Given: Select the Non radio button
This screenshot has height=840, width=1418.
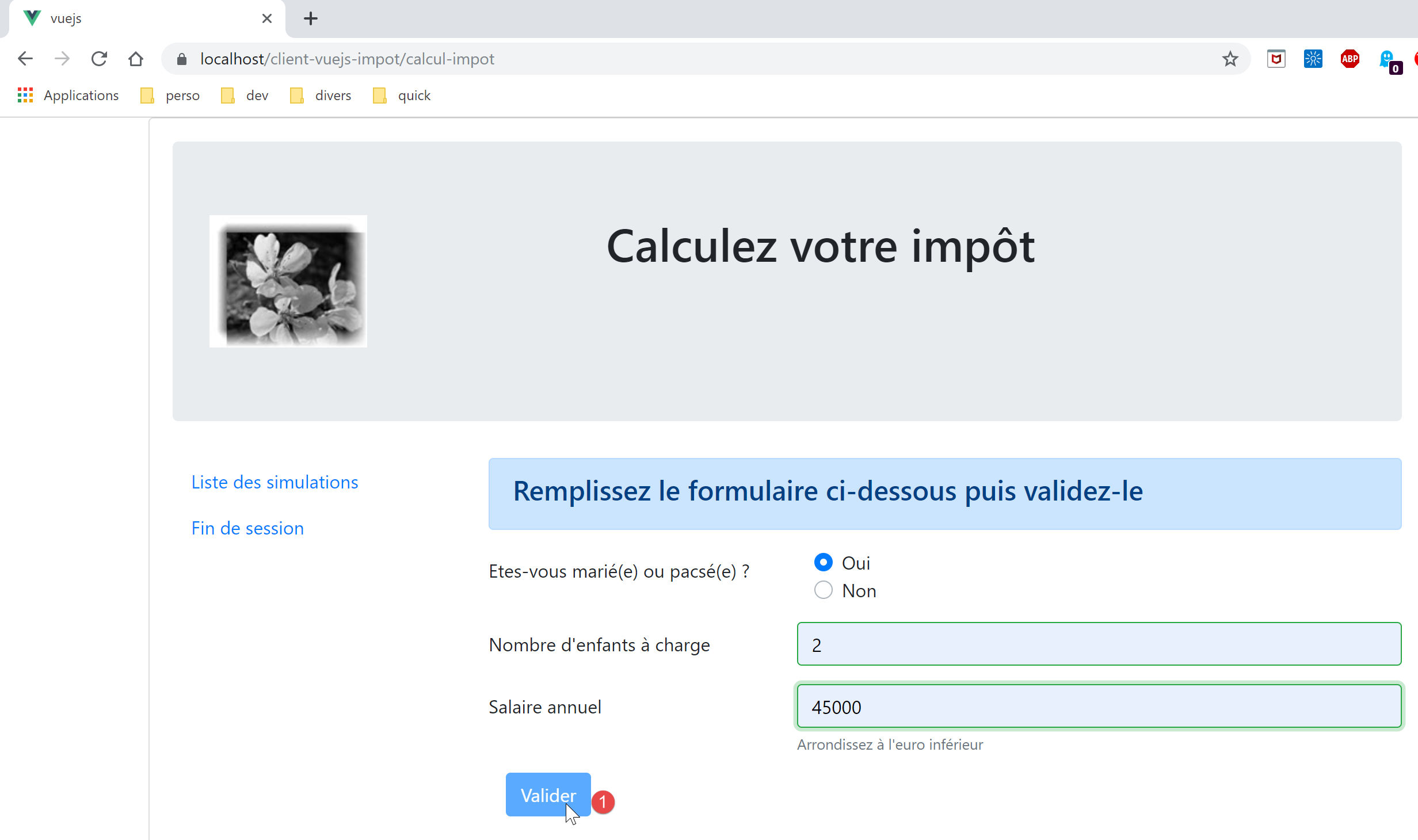Looking at the screenshot, I should pyautogui.click(x=824, y=590).
